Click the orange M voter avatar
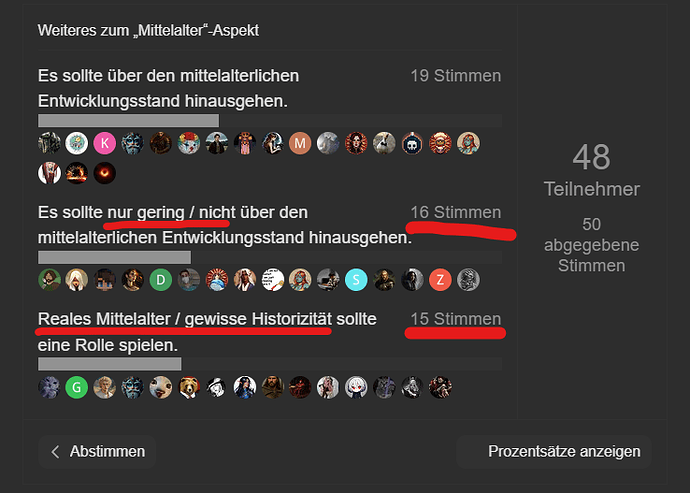 point(300,143)
